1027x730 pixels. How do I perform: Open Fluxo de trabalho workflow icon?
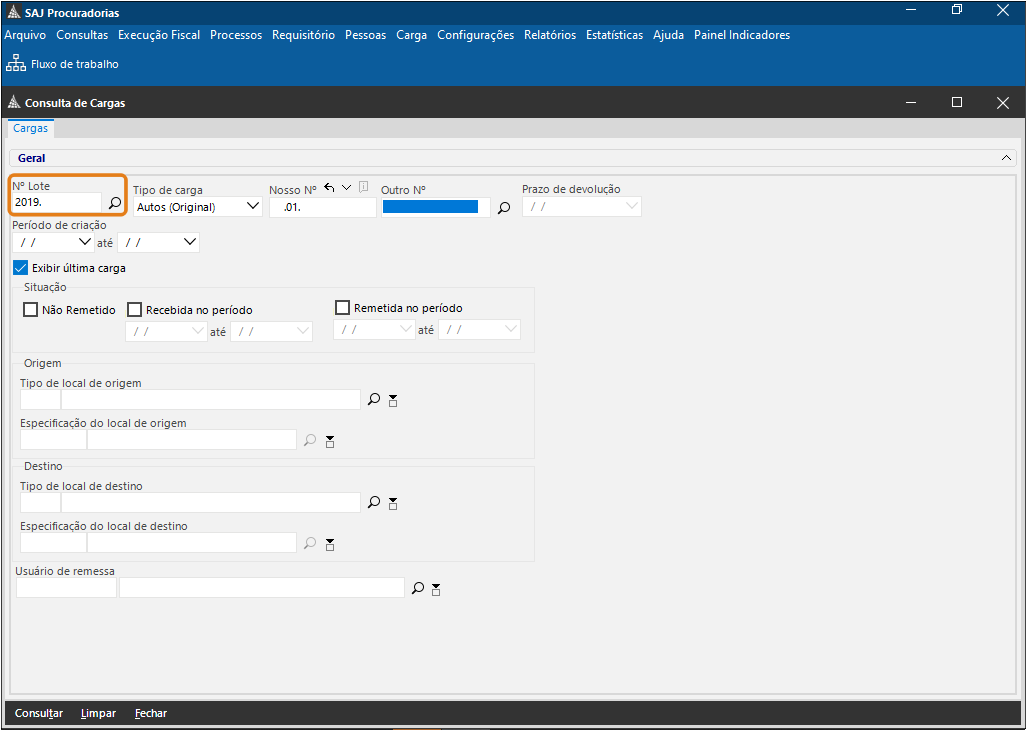[15, 64]
